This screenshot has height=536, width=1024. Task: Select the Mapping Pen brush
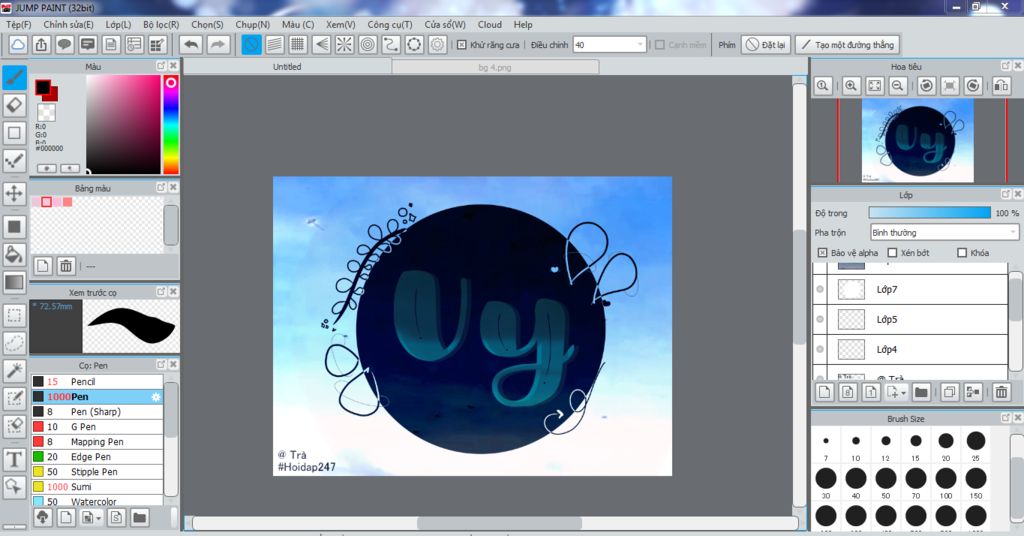coord(97,441)
